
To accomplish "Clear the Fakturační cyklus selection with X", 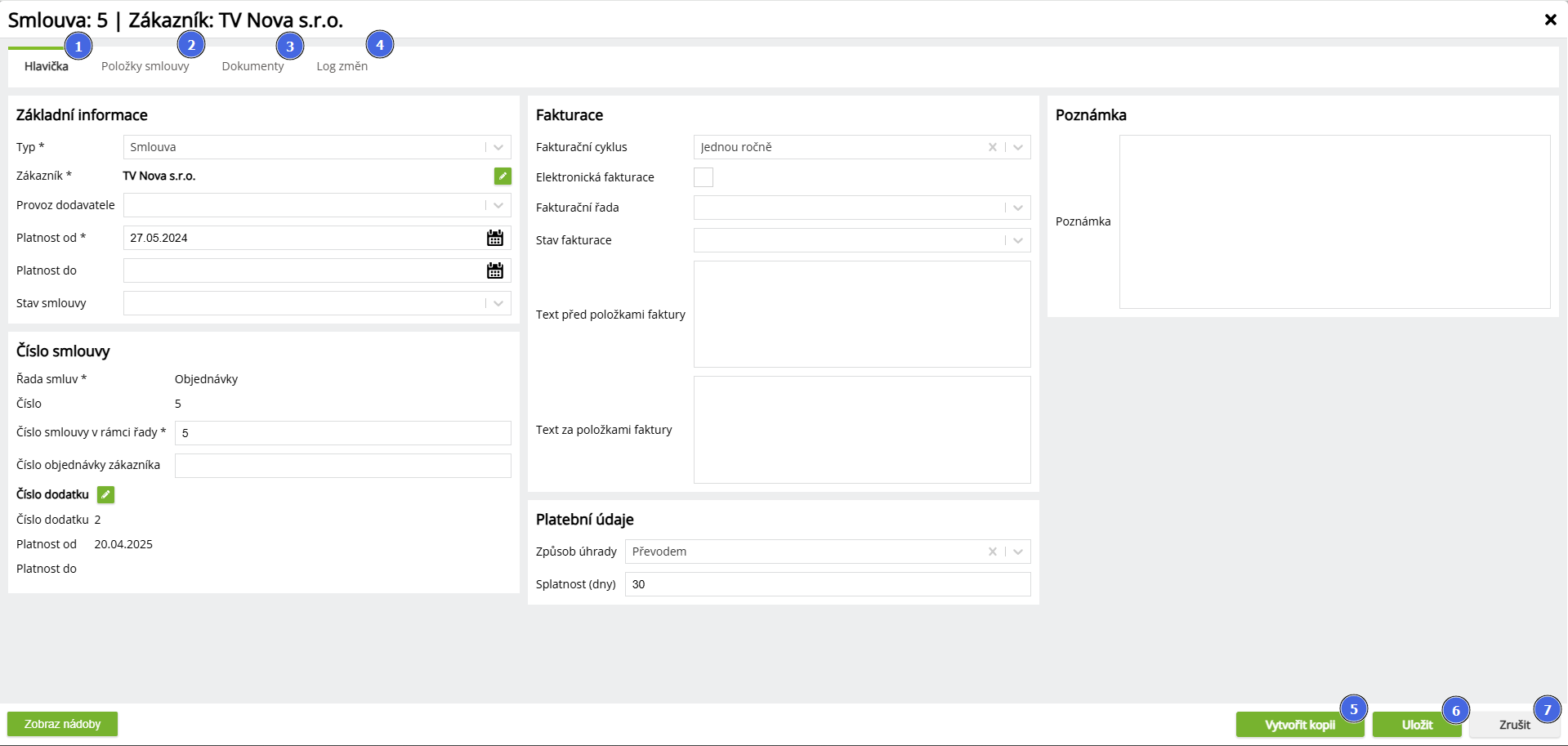I will point(992,147).
